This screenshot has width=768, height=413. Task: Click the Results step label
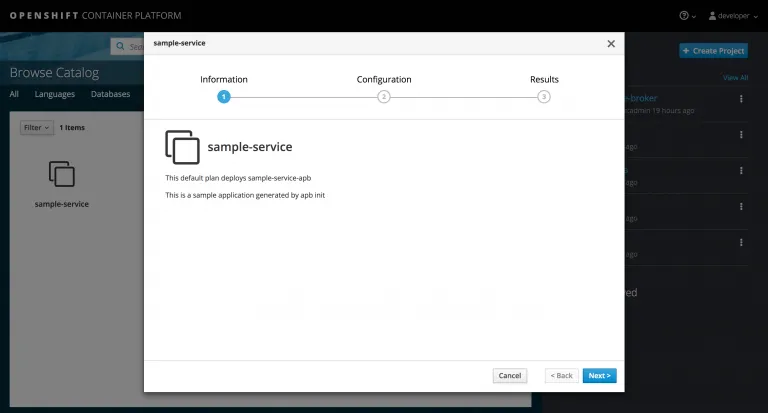(x=544, y=79)
